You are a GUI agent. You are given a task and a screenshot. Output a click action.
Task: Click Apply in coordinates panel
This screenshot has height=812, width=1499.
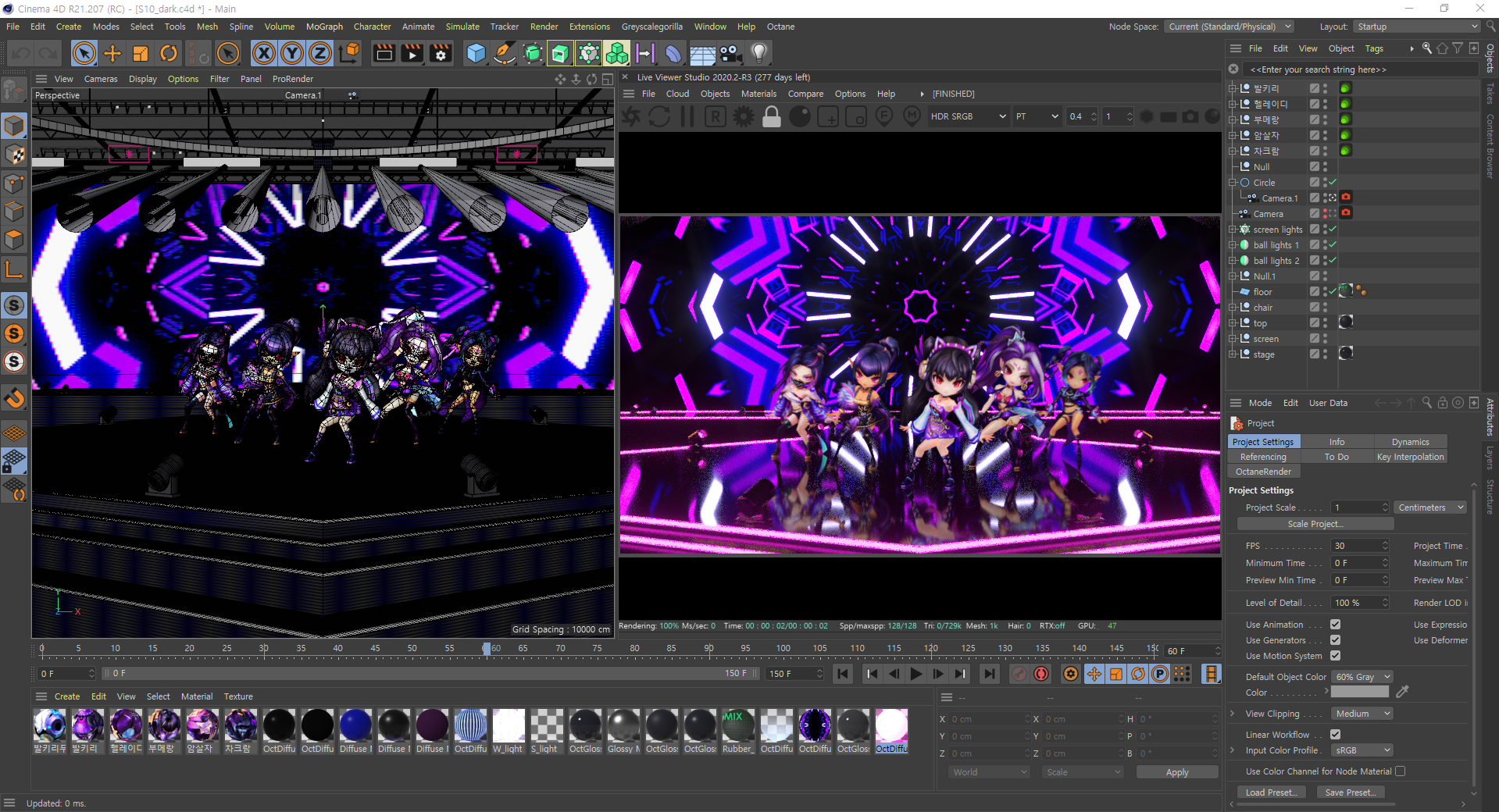pos(1177,772)
